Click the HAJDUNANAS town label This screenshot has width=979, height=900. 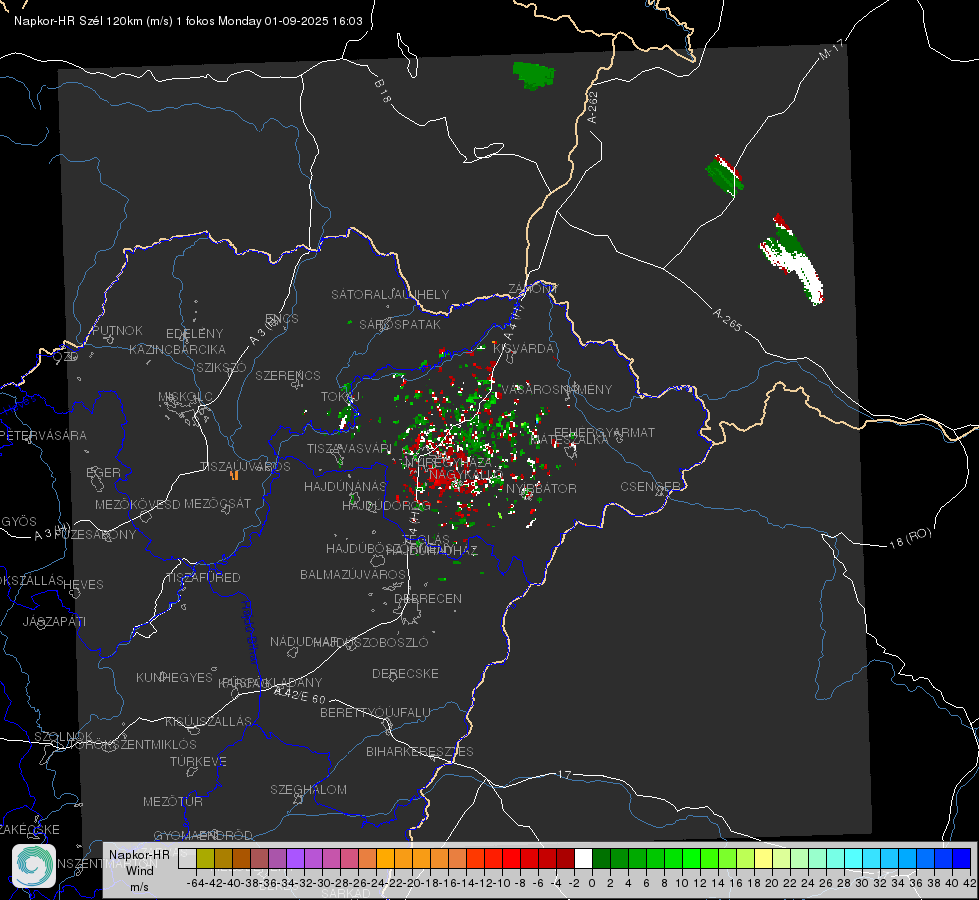coord(345,486)
